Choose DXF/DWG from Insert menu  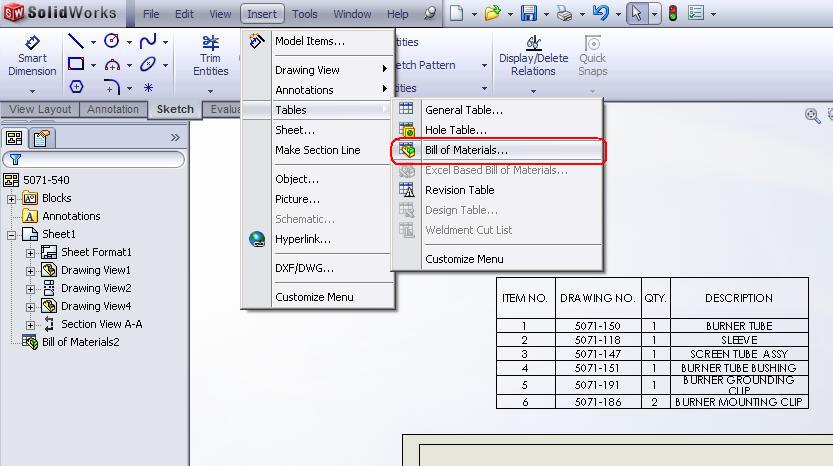tap(318, 268)
